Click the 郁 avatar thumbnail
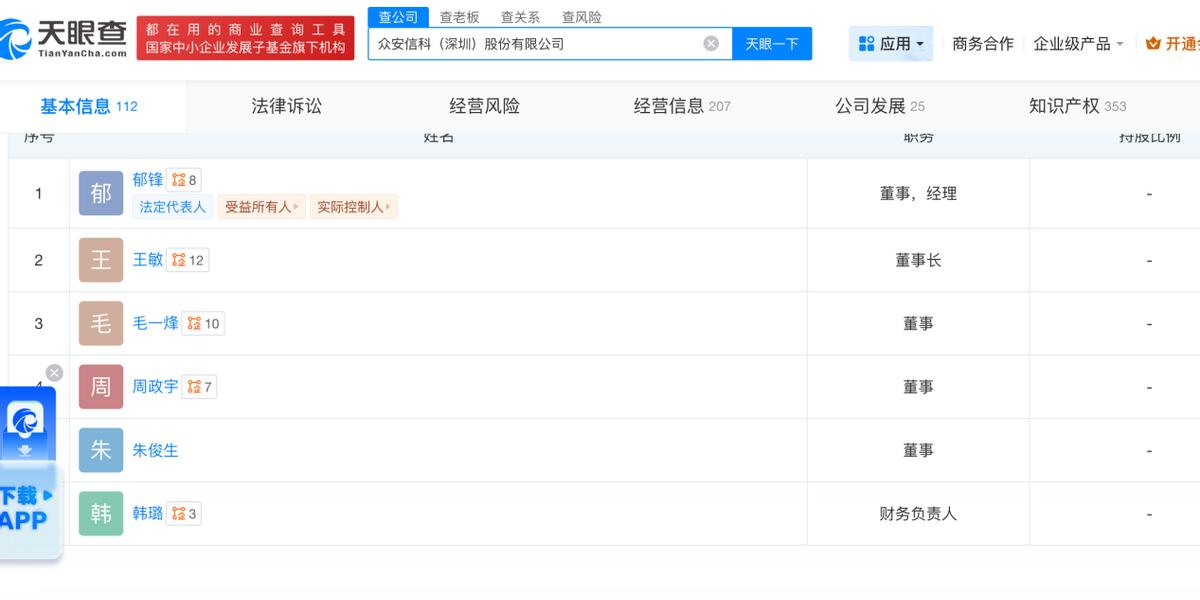Image resolution: width=1200 pixels, height=600 pixels. coord(101,194)
